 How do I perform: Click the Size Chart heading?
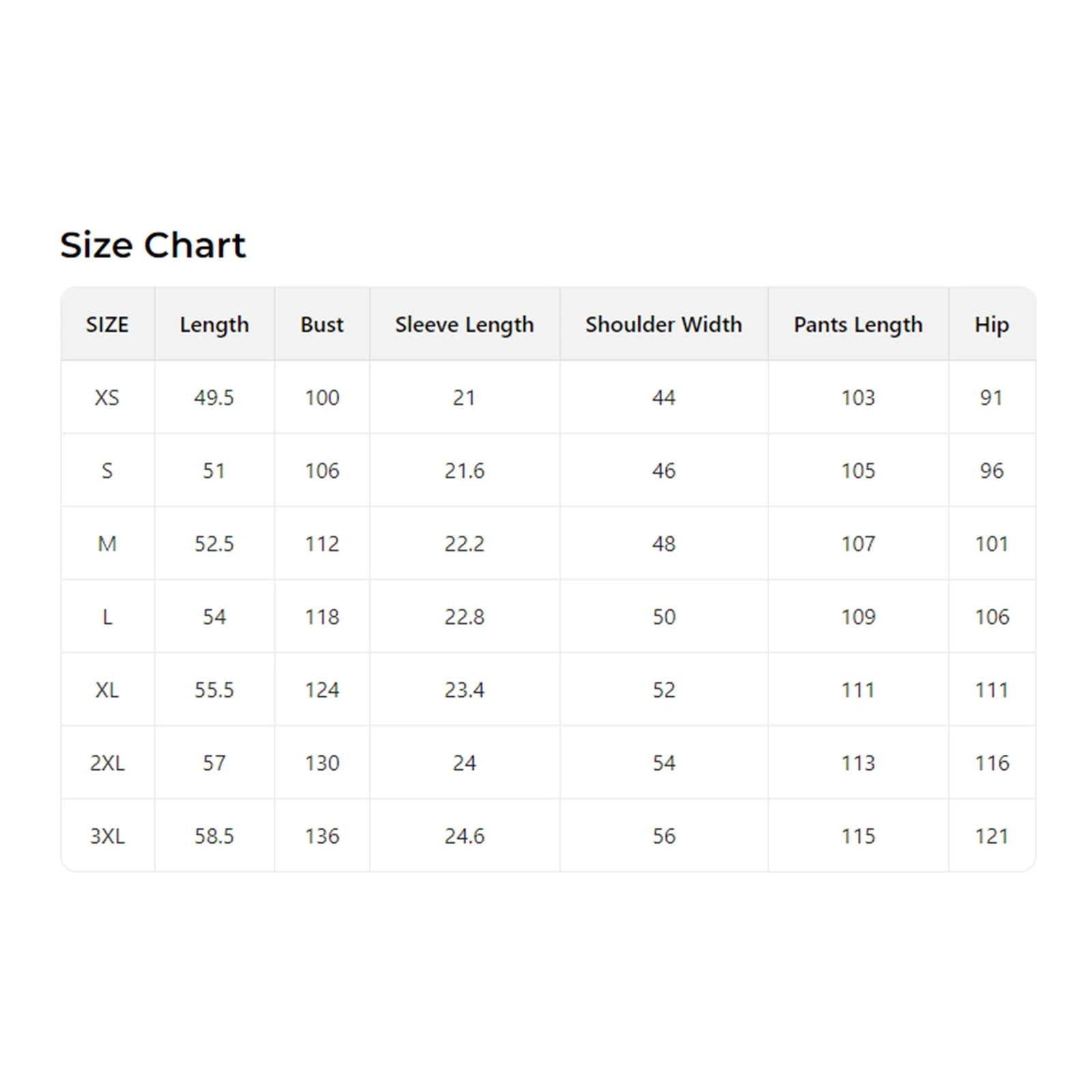153,245
